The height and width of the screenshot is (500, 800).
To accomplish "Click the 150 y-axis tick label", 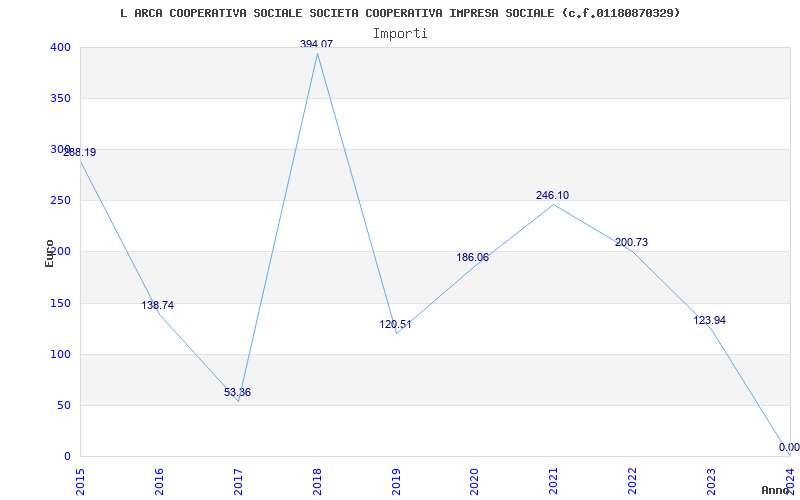I will (60, 304).
